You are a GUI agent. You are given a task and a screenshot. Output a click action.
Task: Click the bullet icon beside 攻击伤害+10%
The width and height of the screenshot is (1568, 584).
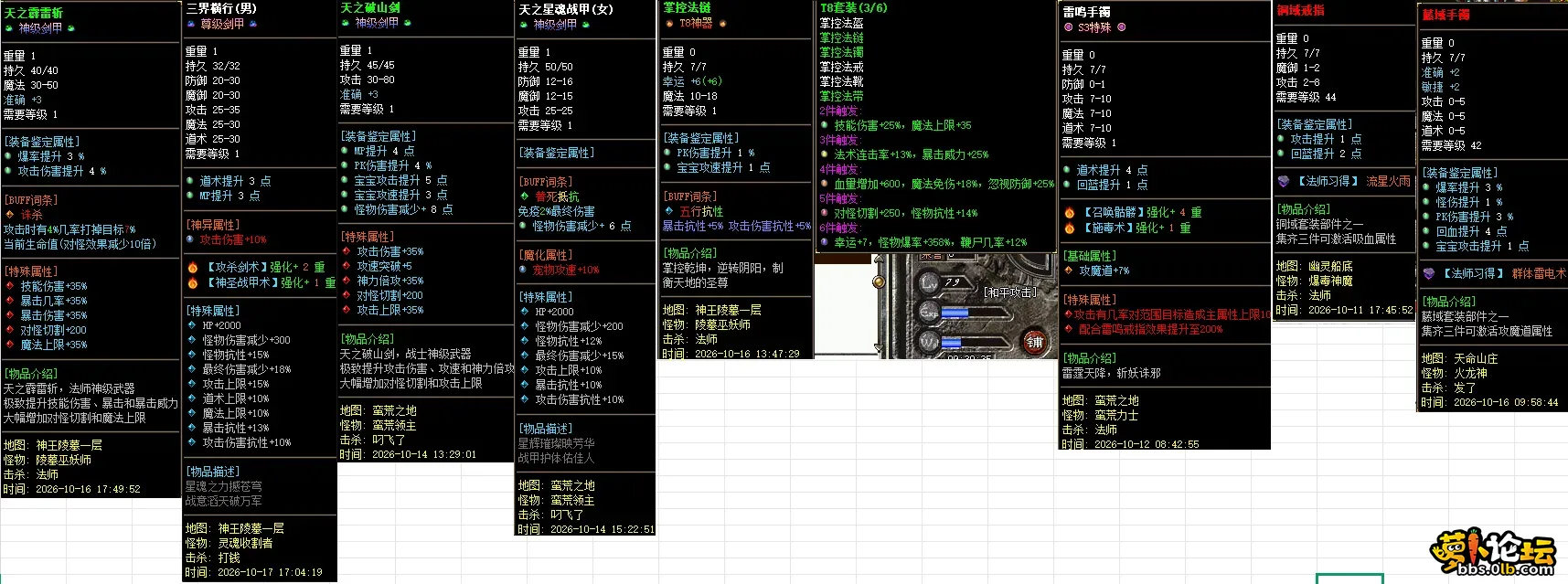(190, 239)
